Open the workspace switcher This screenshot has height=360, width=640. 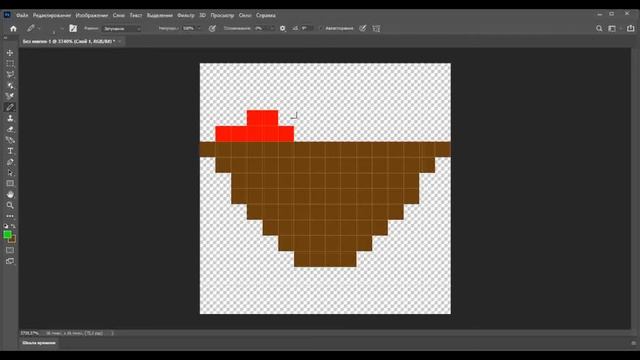pyautogui.click(x=612, y=29)
